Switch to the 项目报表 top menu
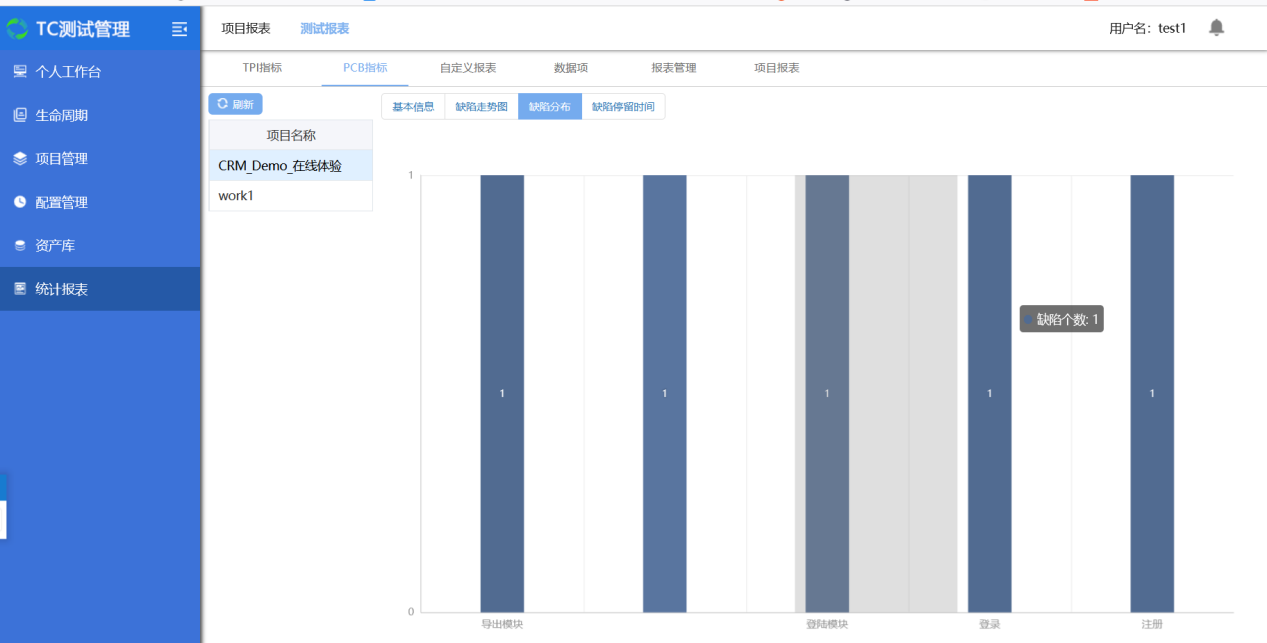Image resolution: width=1267 pixels, height=643 pixels. pyautogui.click(x=246, y=28)
